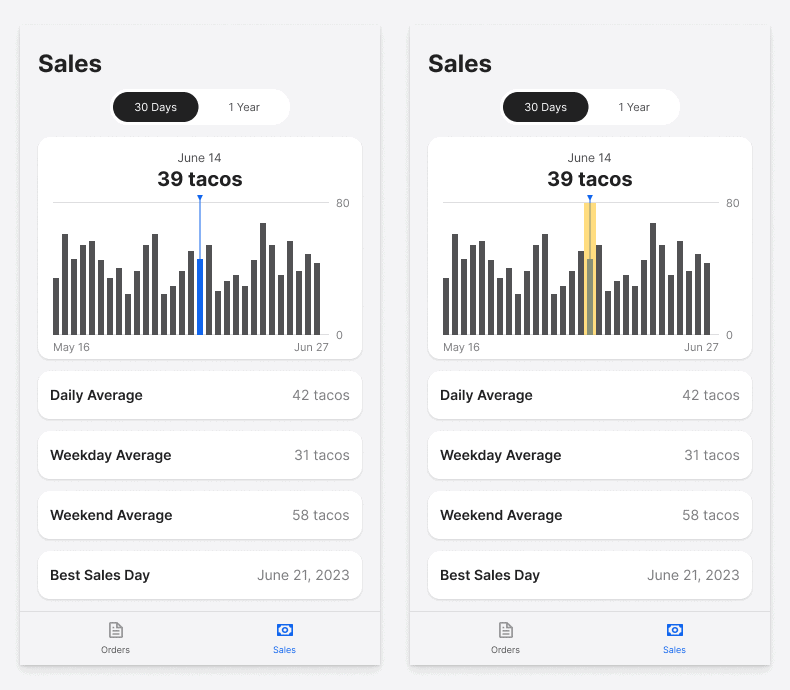Screen dimensions: 790x690
Task: Switch to 1 Year in left panel
Action: click(244, 107)
